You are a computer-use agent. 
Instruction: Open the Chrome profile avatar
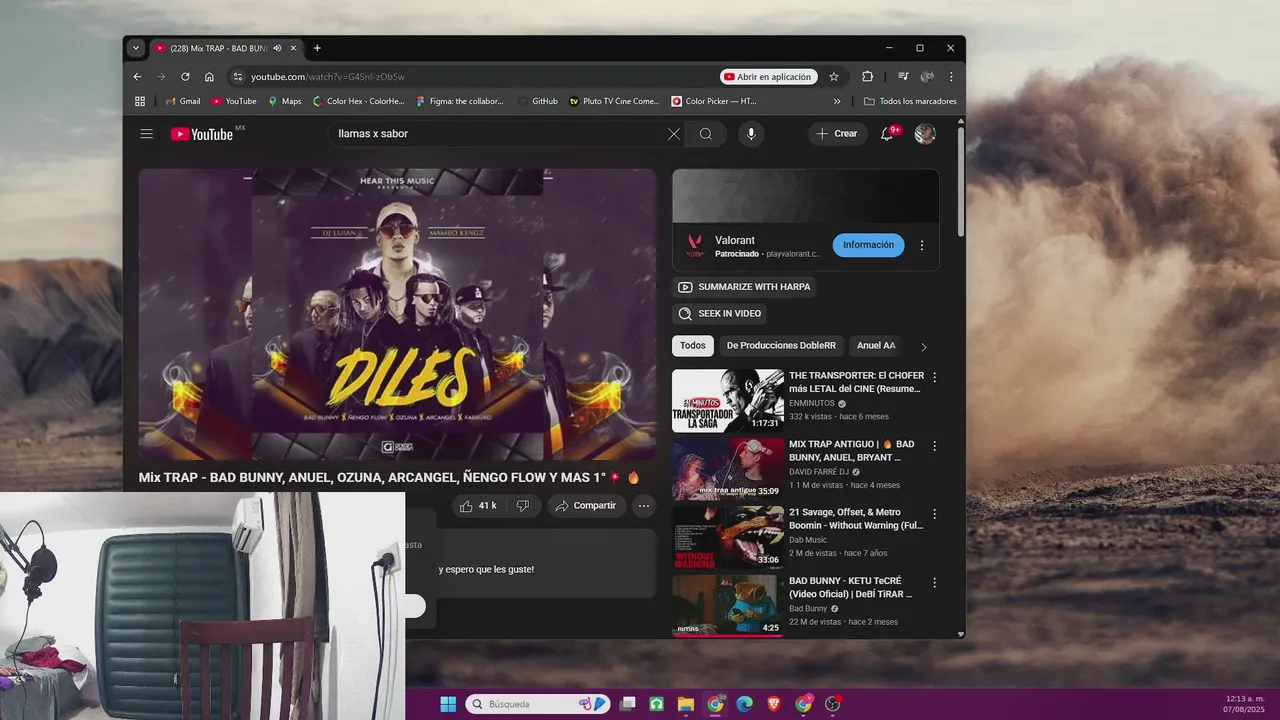pos(927,77)
